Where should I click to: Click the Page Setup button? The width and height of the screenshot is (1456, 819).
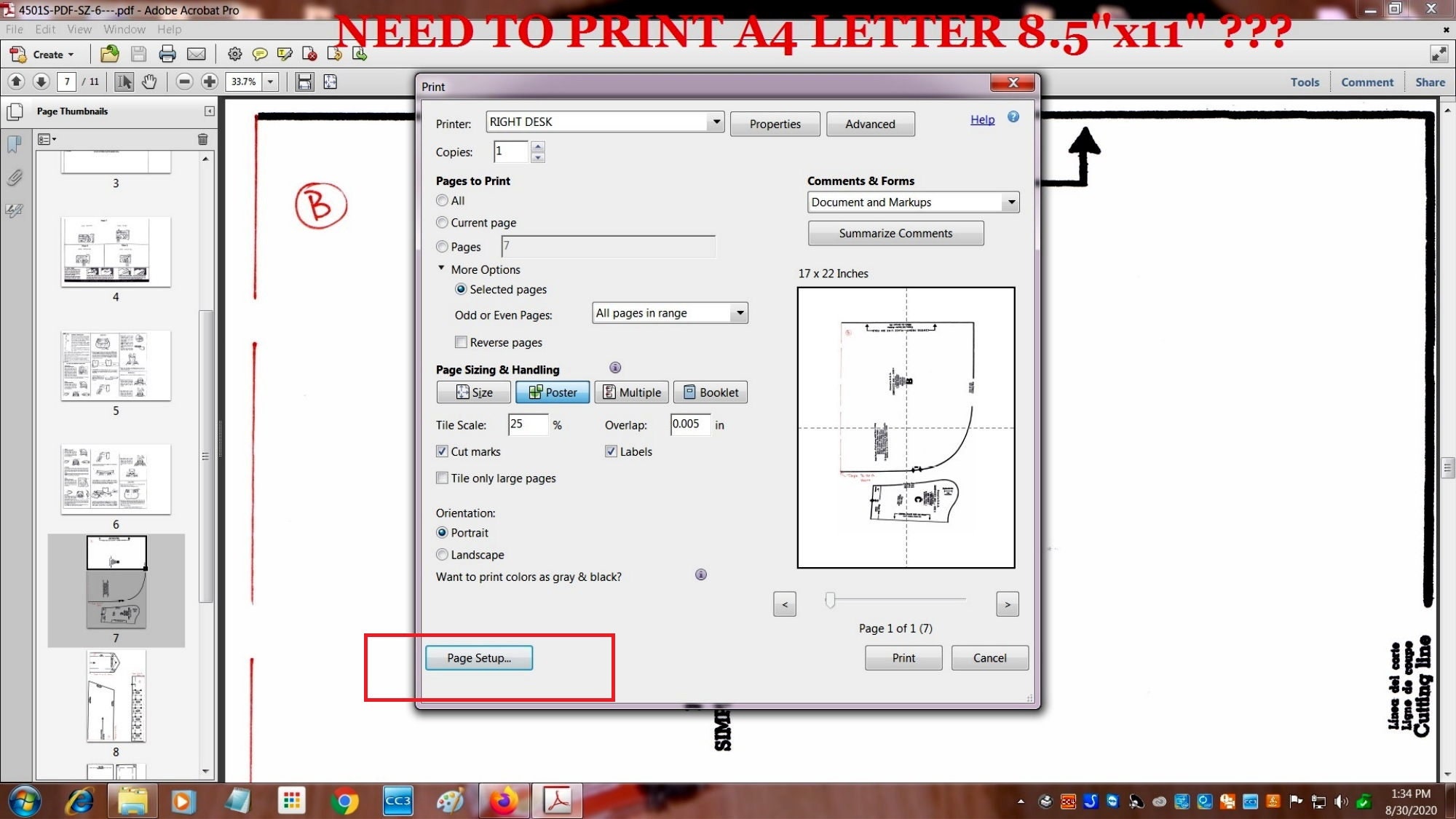(x=479, y=657)
